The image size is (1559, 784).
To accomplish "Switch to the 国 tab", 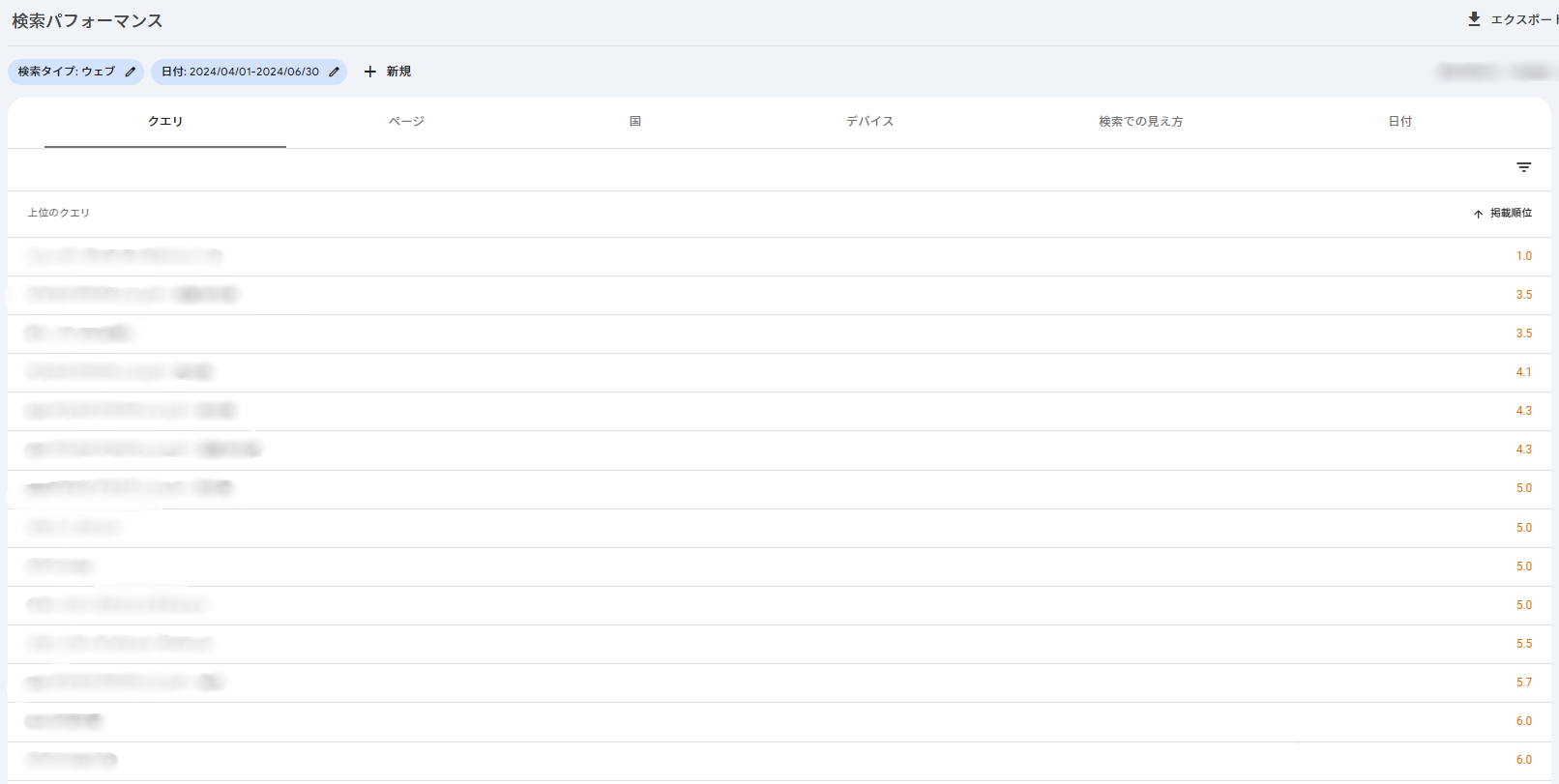I will pyautogui.click(x=635, y=122).
